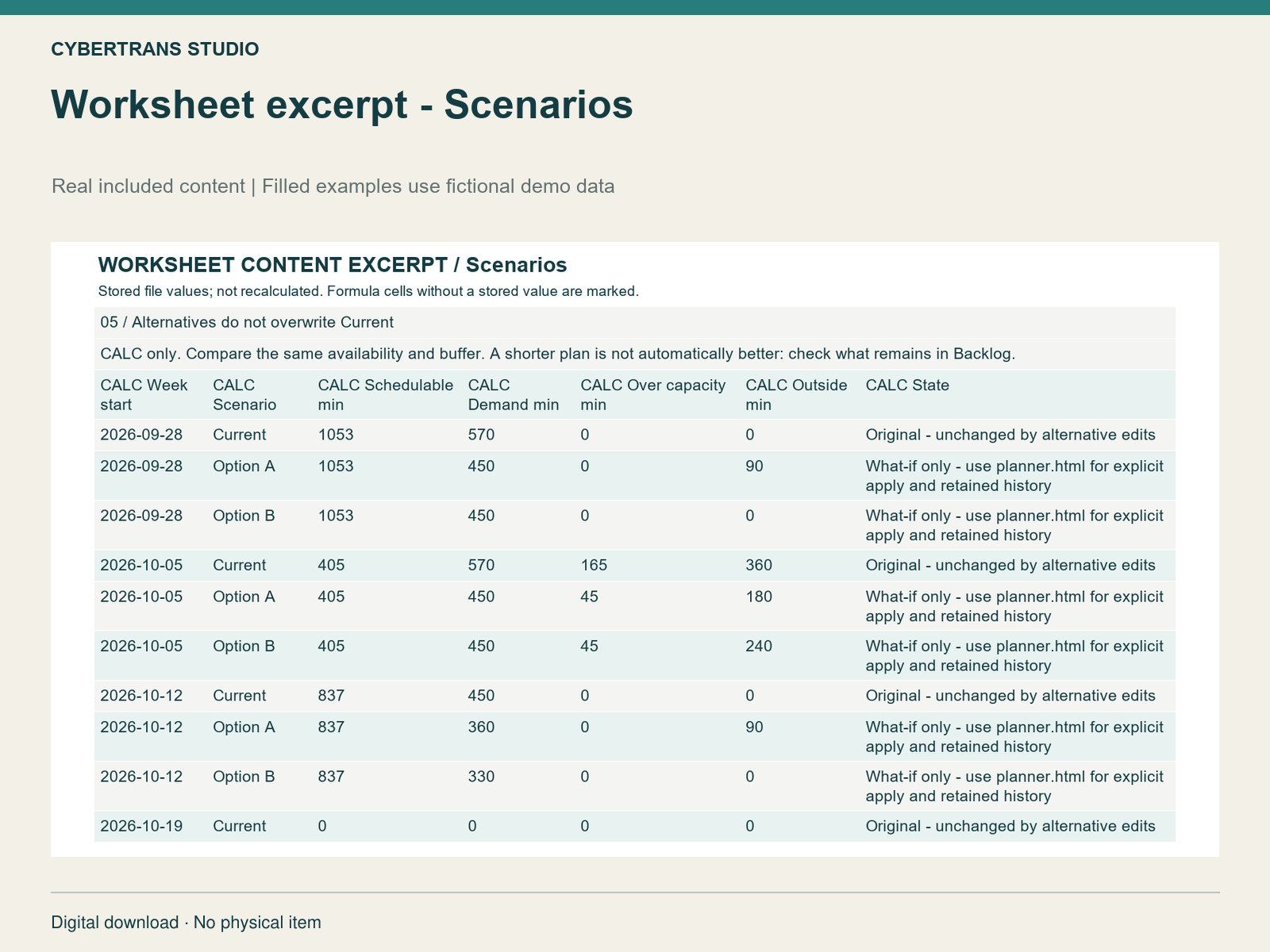
Task: Click 'Option B' in the 2026-09-28 row
Action: [244, 516]
